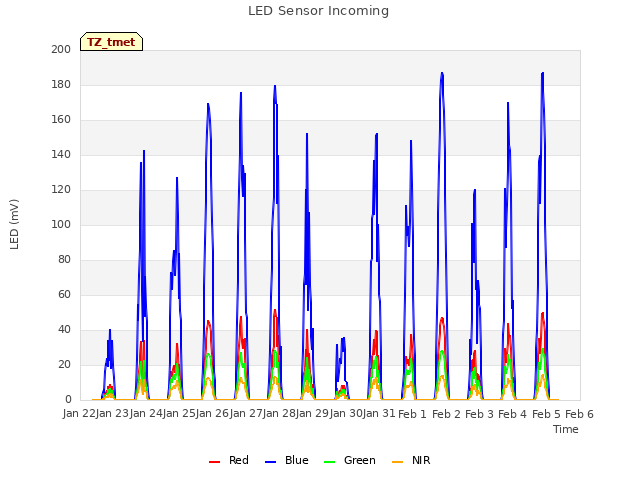This screenshot has width=640, height=480.
Task: Click the blue peak on Jan 22 near 40
Action: [x=110, y=330]
